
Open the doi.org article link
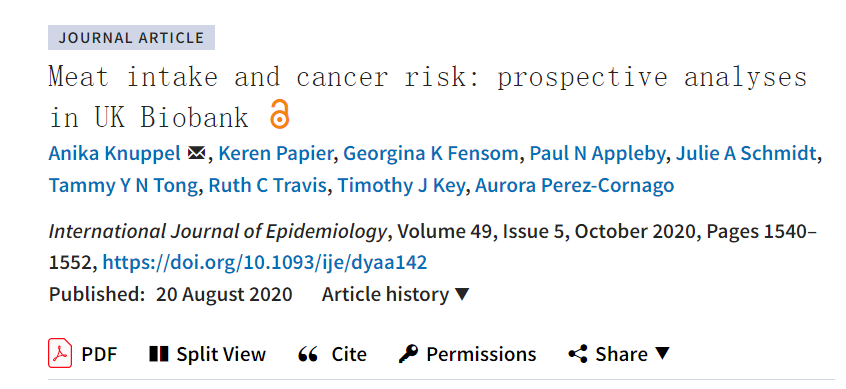(265, 263)
